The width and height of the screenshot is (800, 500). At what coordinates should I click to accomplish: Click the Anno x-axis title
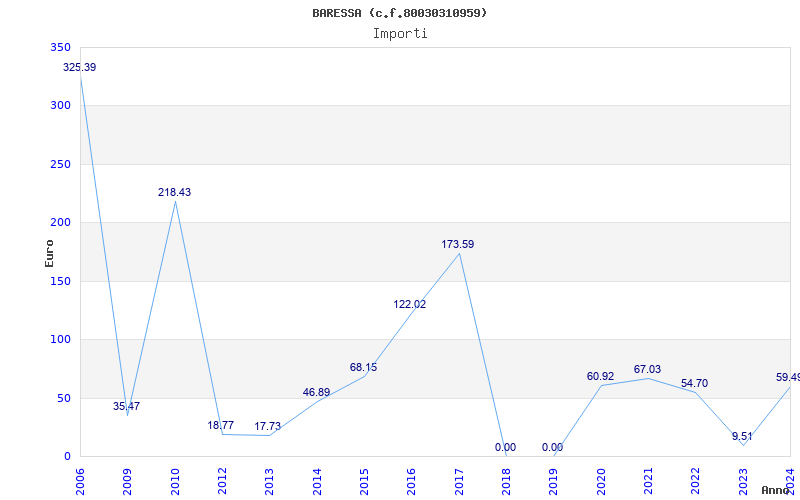(774, 490)
